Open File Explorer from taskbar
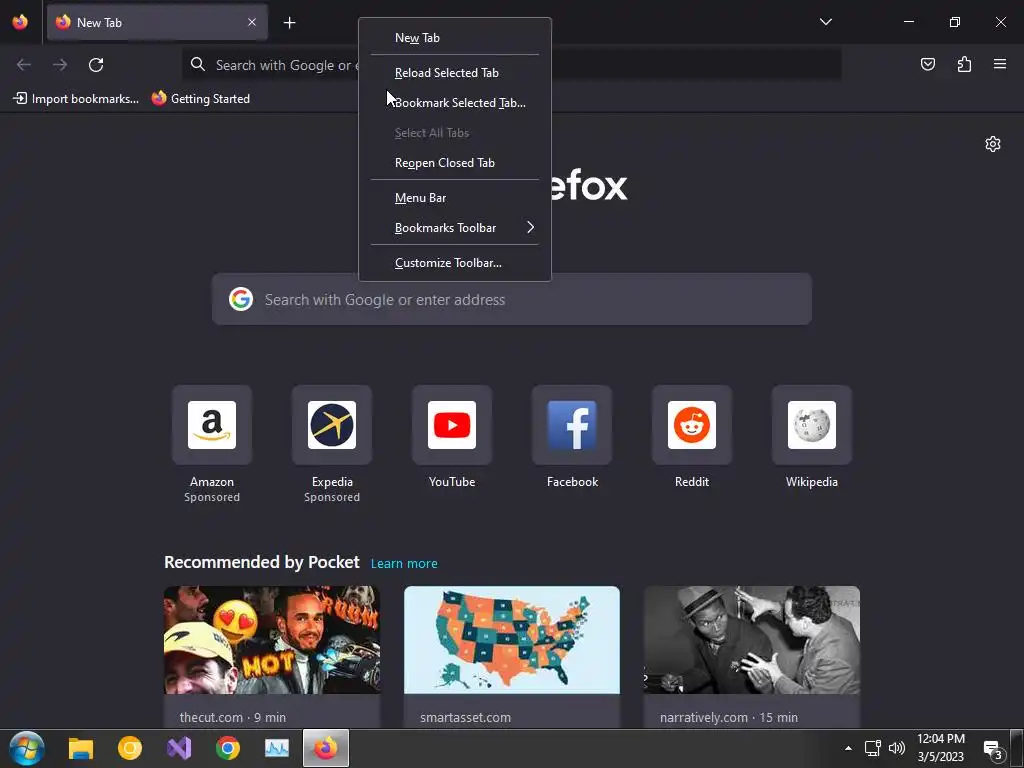This screenshot has height=768, width=1024. [81, 748]
